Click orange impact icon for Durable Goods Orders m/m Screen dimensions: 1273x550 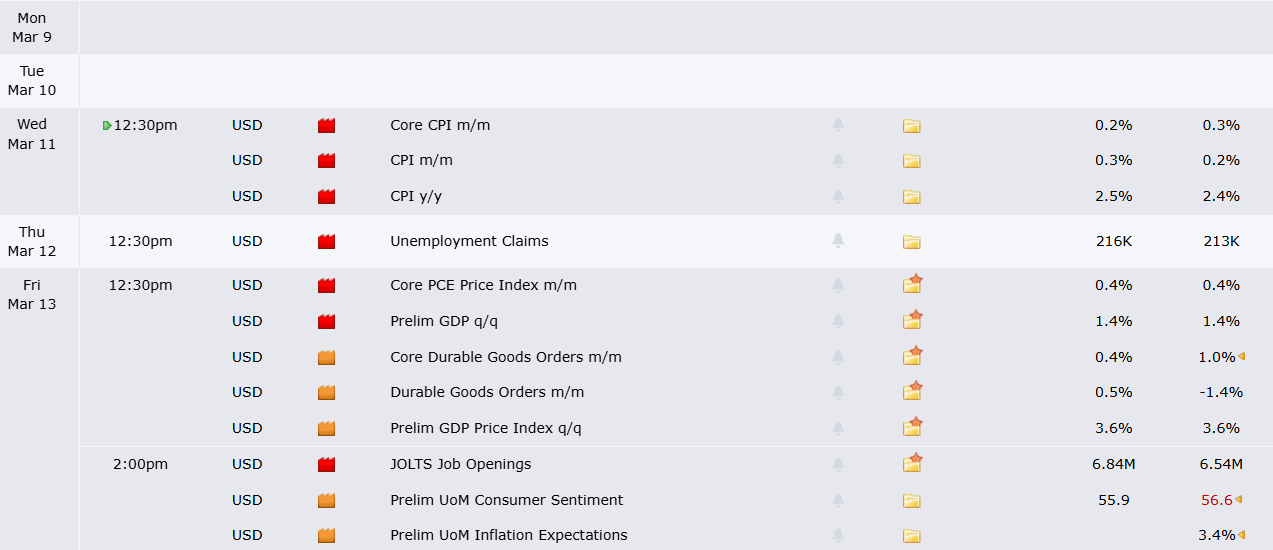click(326, 393)
